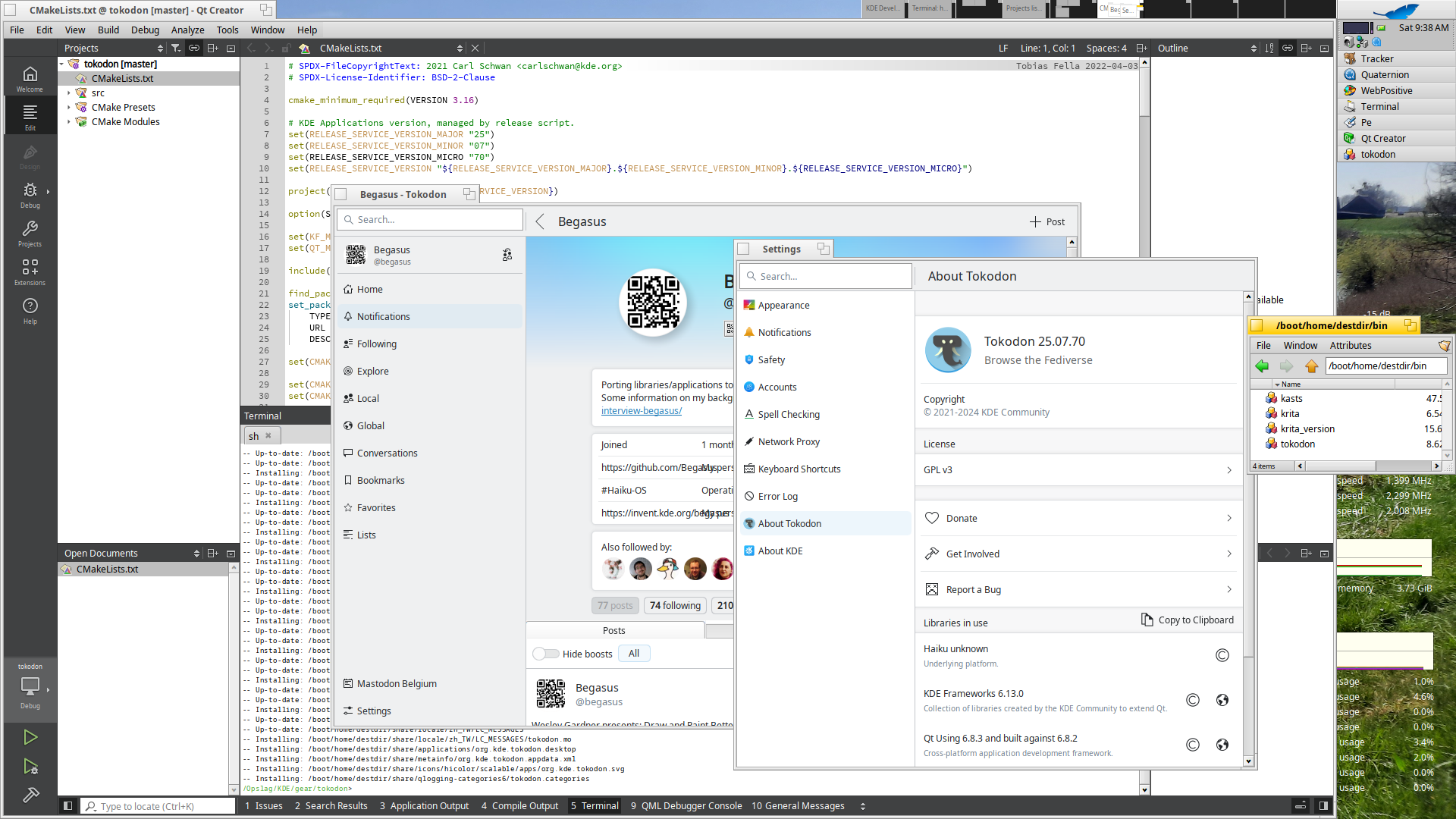The width and height of the screenshot is (1456, 819).
Task: Select About KDE in Settings list
Action: pos(826,551)
